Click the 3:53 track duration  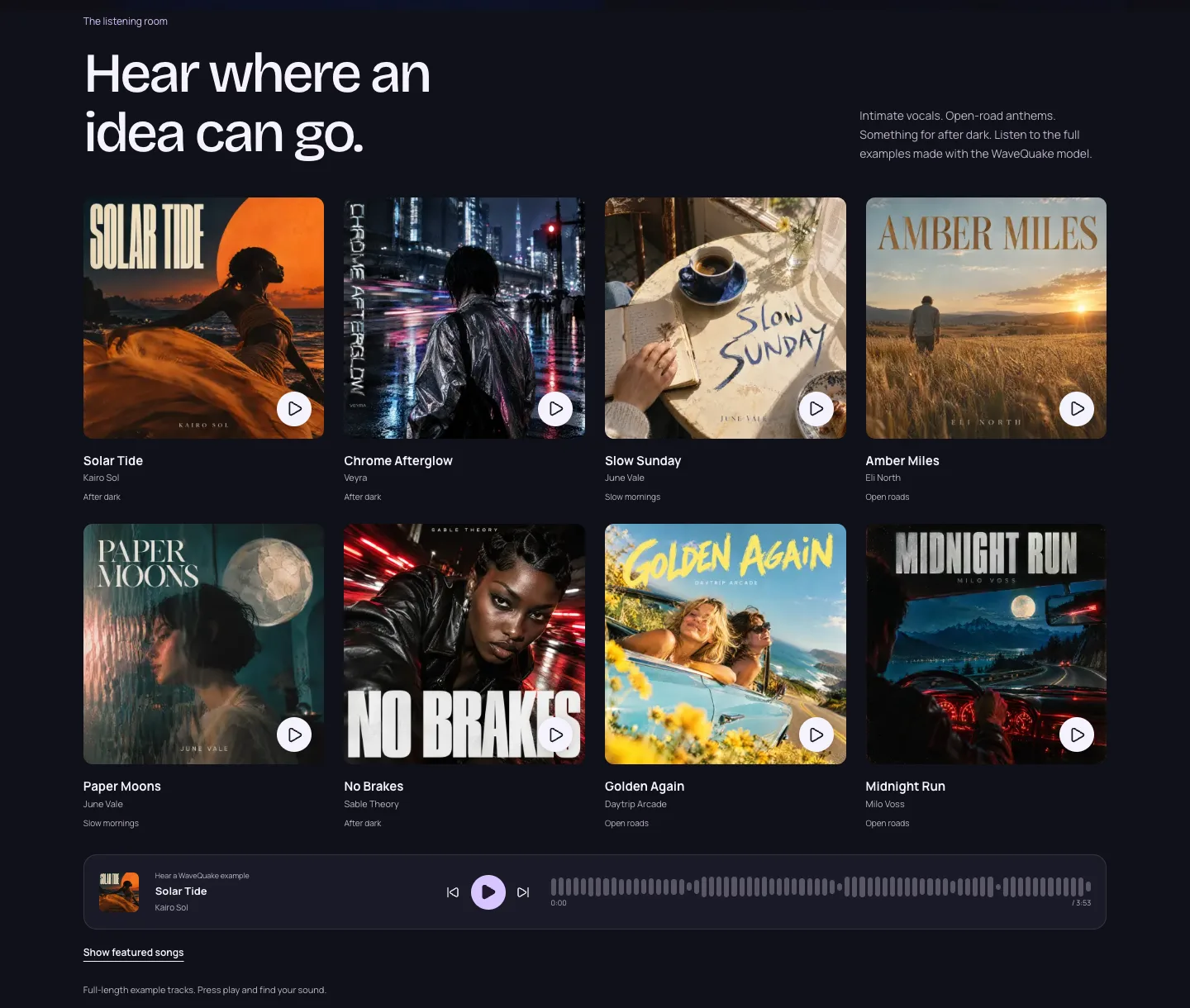(x=1082, y=903)
